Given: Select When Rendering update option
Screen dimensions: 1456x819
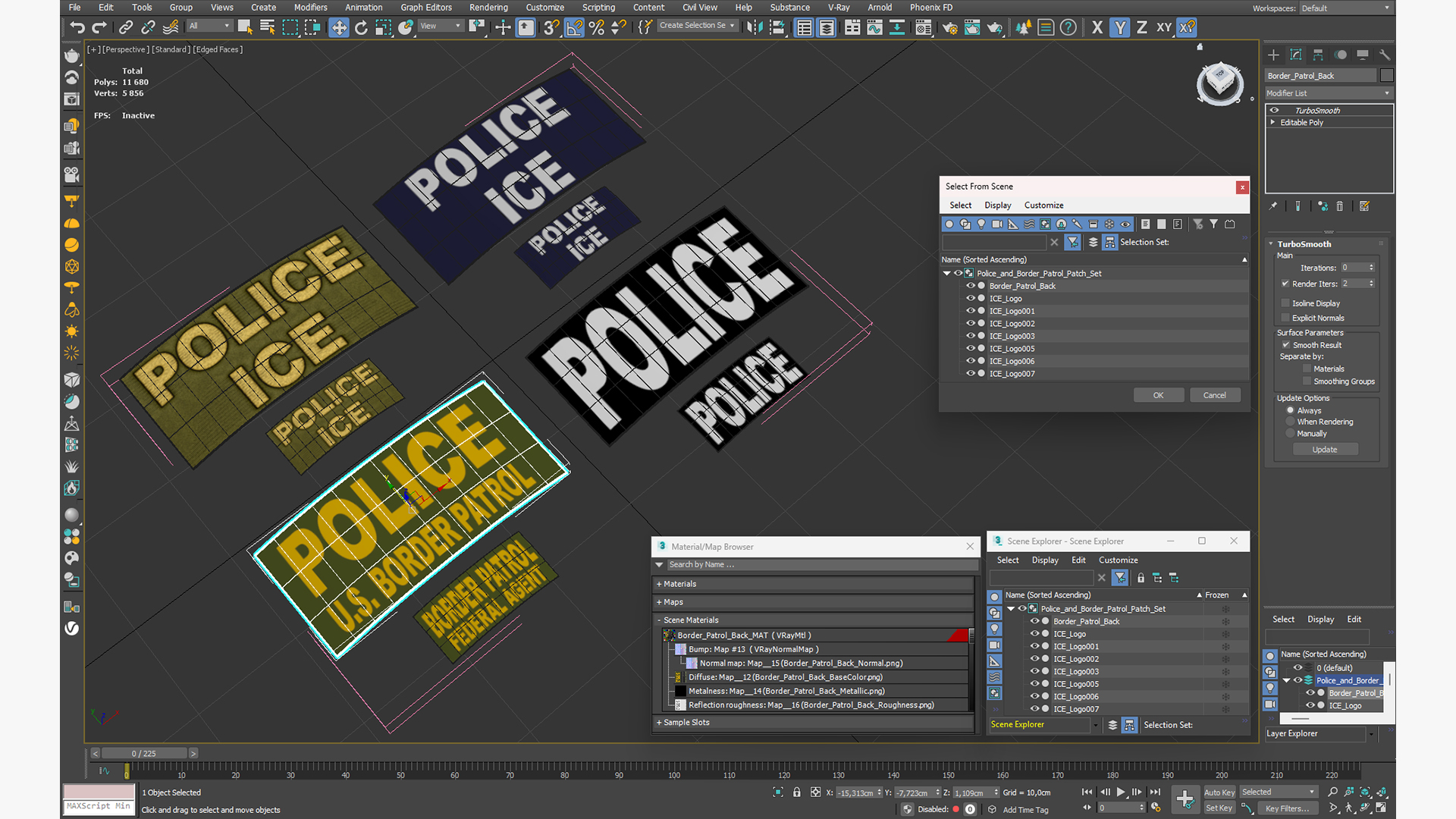Looking at the screenshot, I should (x=1290, y=422).
